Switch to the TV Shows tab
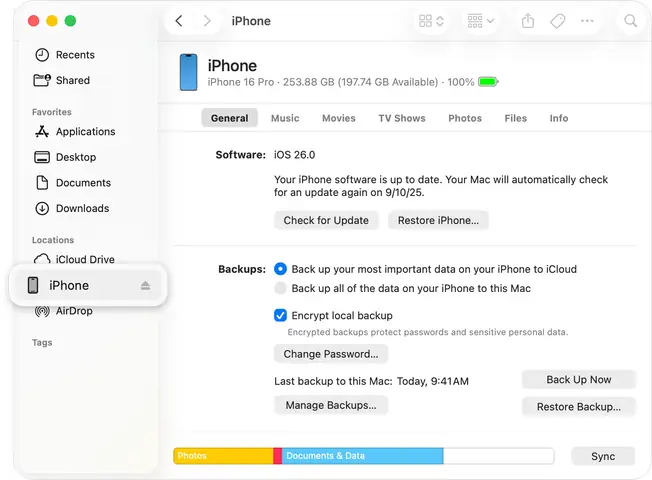The width and height of the screenshot is (652, 480). click(402, 118)
